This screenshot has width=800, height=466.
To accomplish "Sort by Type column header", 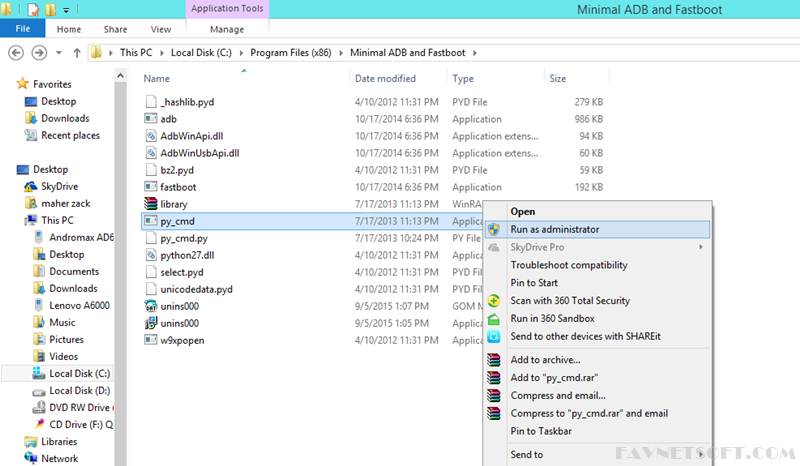I will (x=463, y=79).
